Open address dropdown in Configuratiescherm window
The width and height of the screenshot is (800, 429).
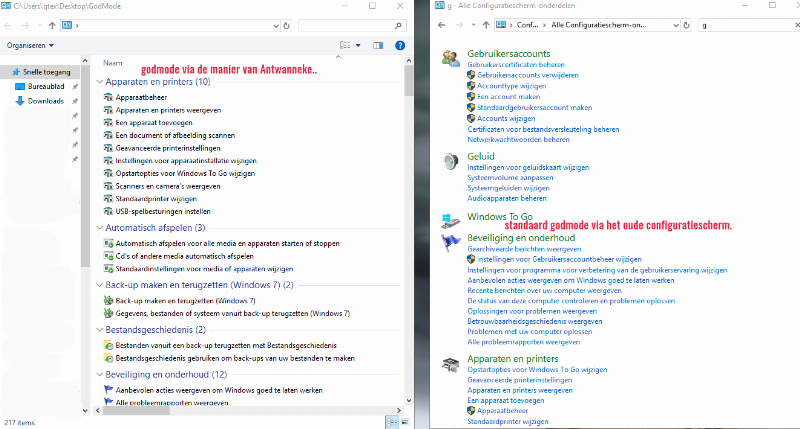click(676, 25)
